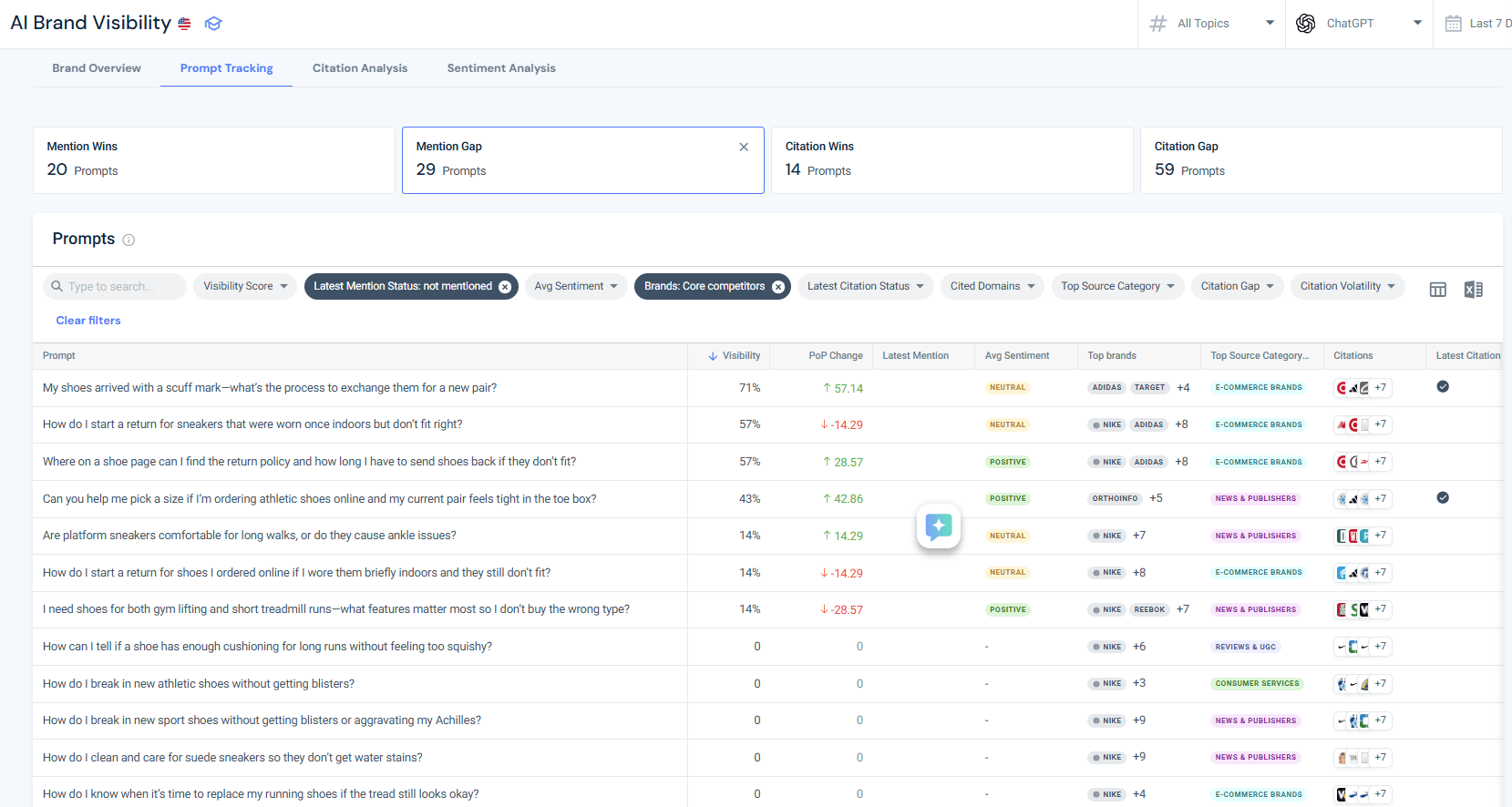
Task: Expand the Citation Volatility filter
Action: 1348,286
